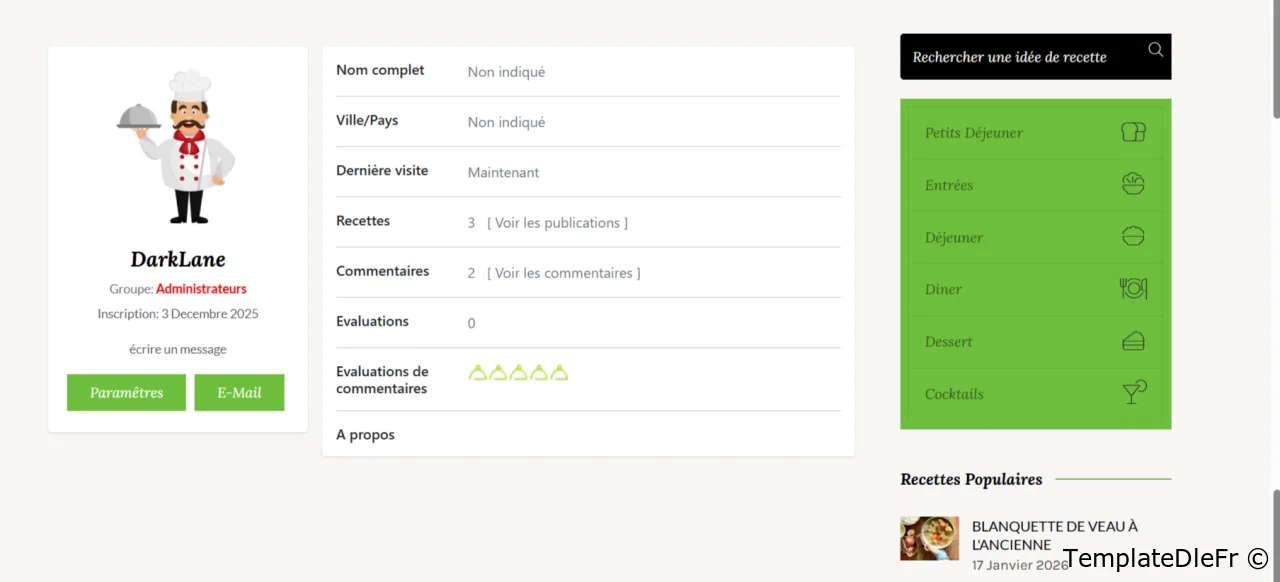The height and width of the screenshot is (582, 1280).
Task: Click the salad bowl icon beside Entrées
Action: point(1132,184)
